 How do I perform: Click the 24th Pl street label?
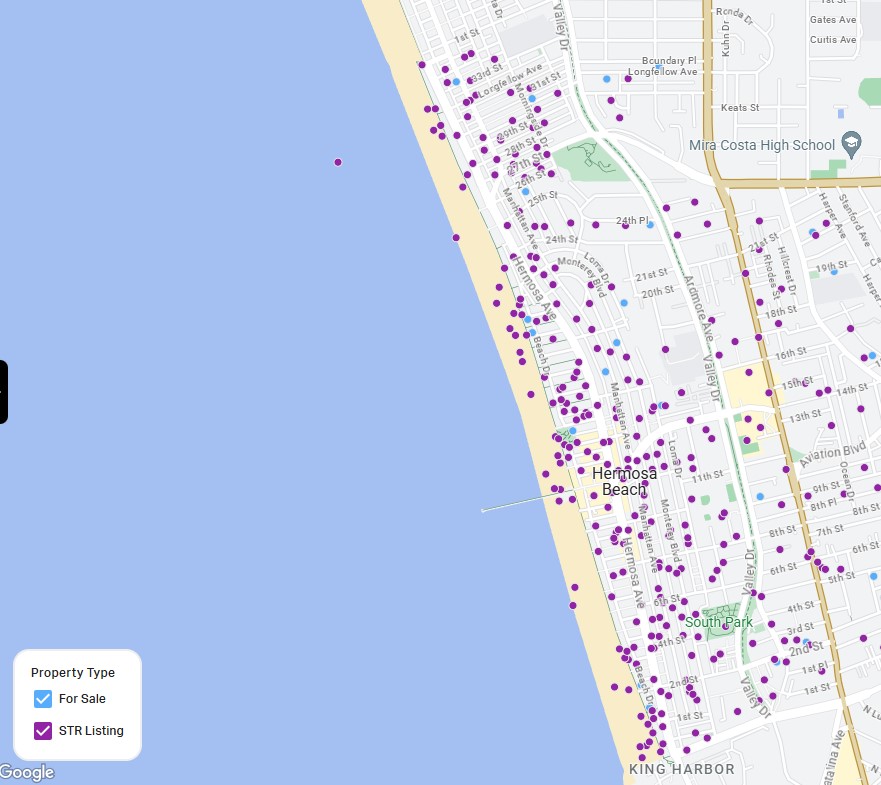[632, 221]
